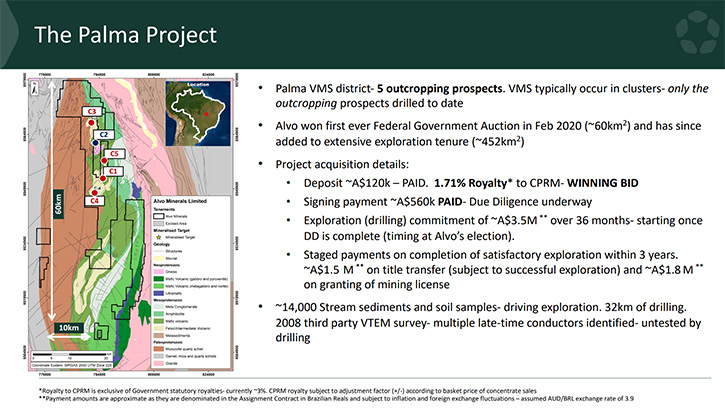Click the '~14,000 Stream sediments' bullet
725x415 pixels.
tap(488, 322)
